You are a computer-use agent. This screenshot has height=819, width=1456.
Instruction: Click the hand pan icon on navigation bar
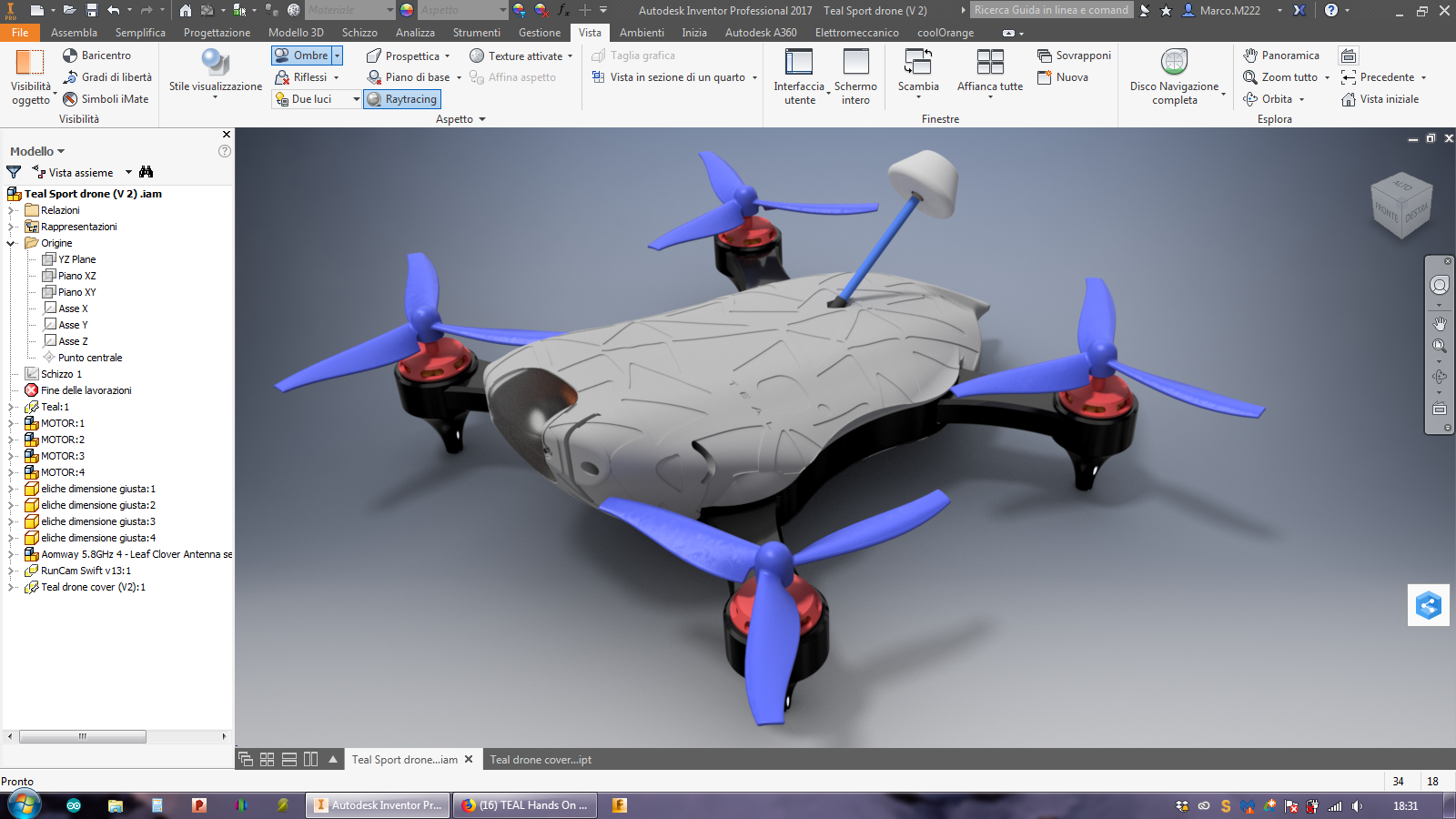[1439, 323]
